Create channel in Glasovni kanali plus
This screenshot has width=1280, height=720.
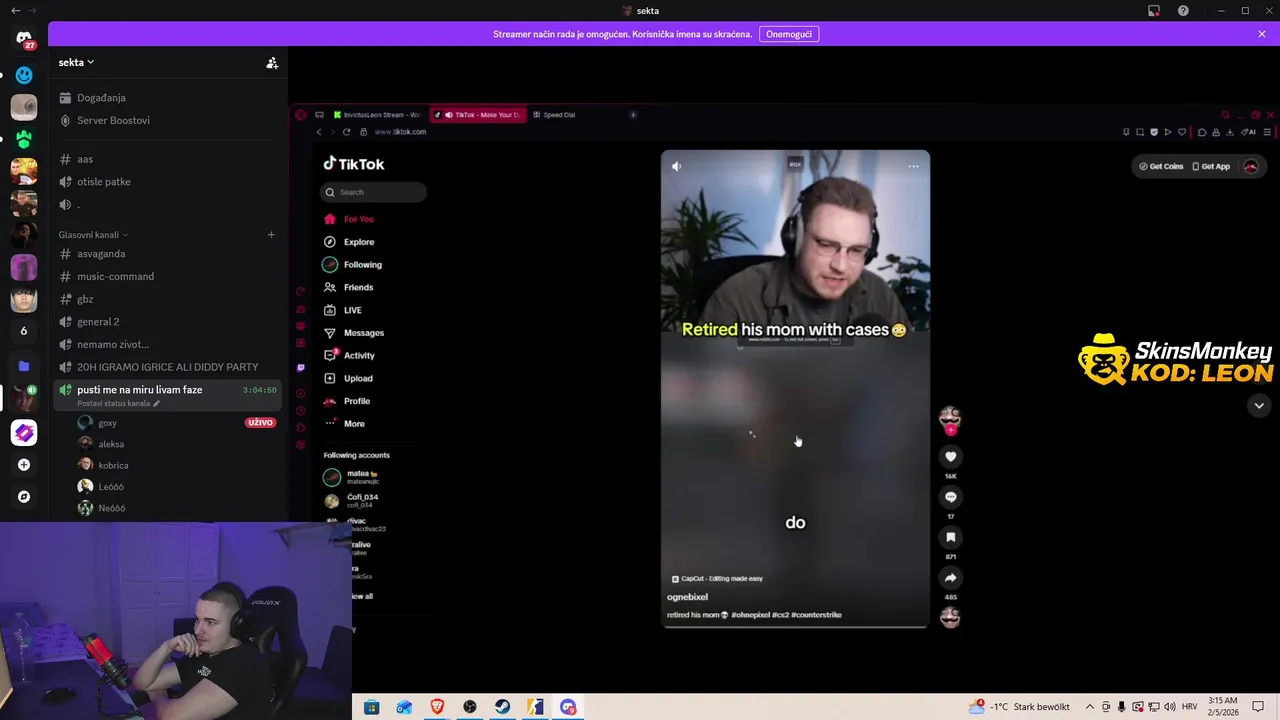(x=271, y=235)
